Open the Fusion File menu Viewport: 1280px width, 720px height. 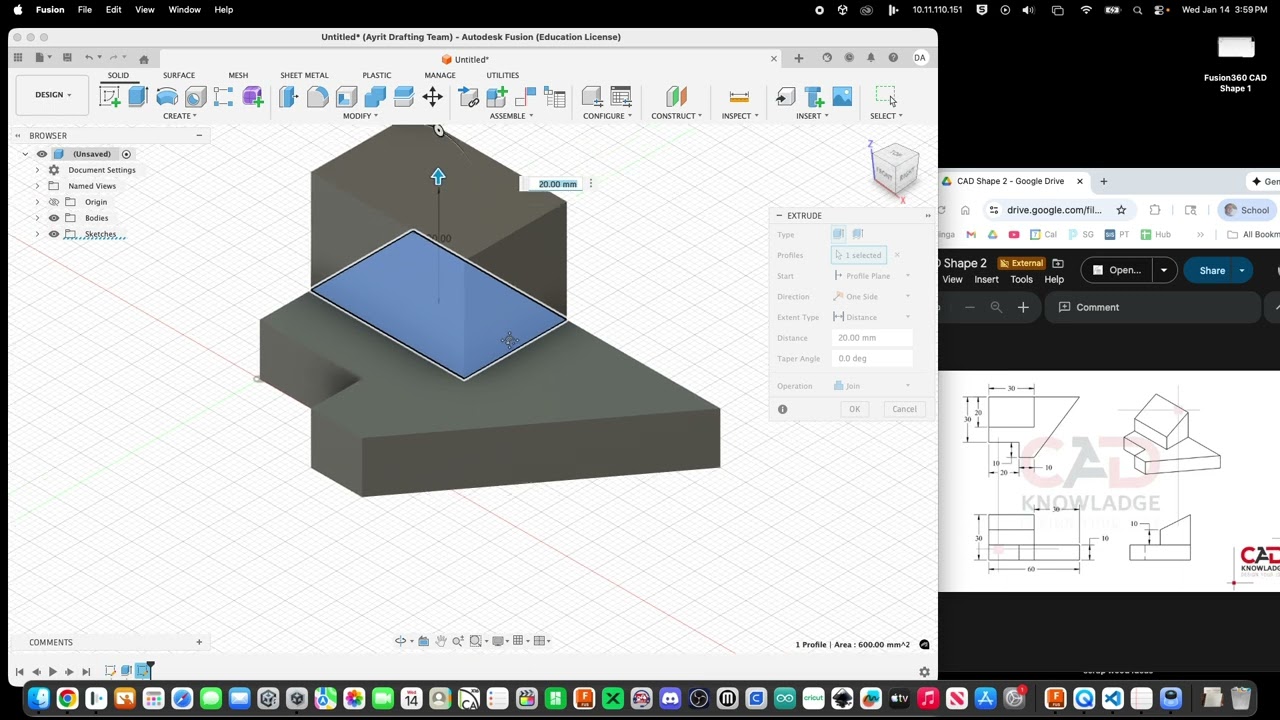(85, 10)
